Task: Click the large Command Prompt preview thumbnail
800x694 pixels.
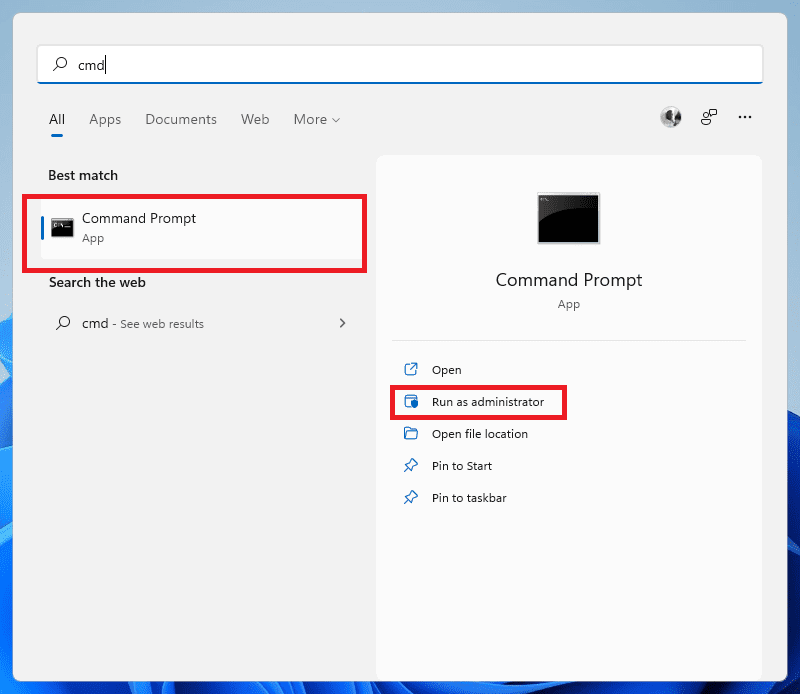Action: (568, 218)
